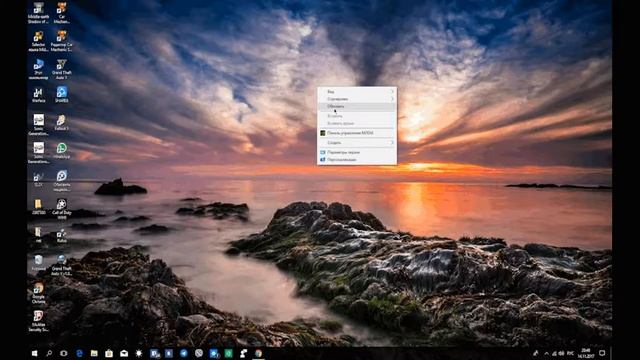The image size is (640, 360).
Task: Click the NVIDIA icon in the context menu
Action: tap(322, 133)
